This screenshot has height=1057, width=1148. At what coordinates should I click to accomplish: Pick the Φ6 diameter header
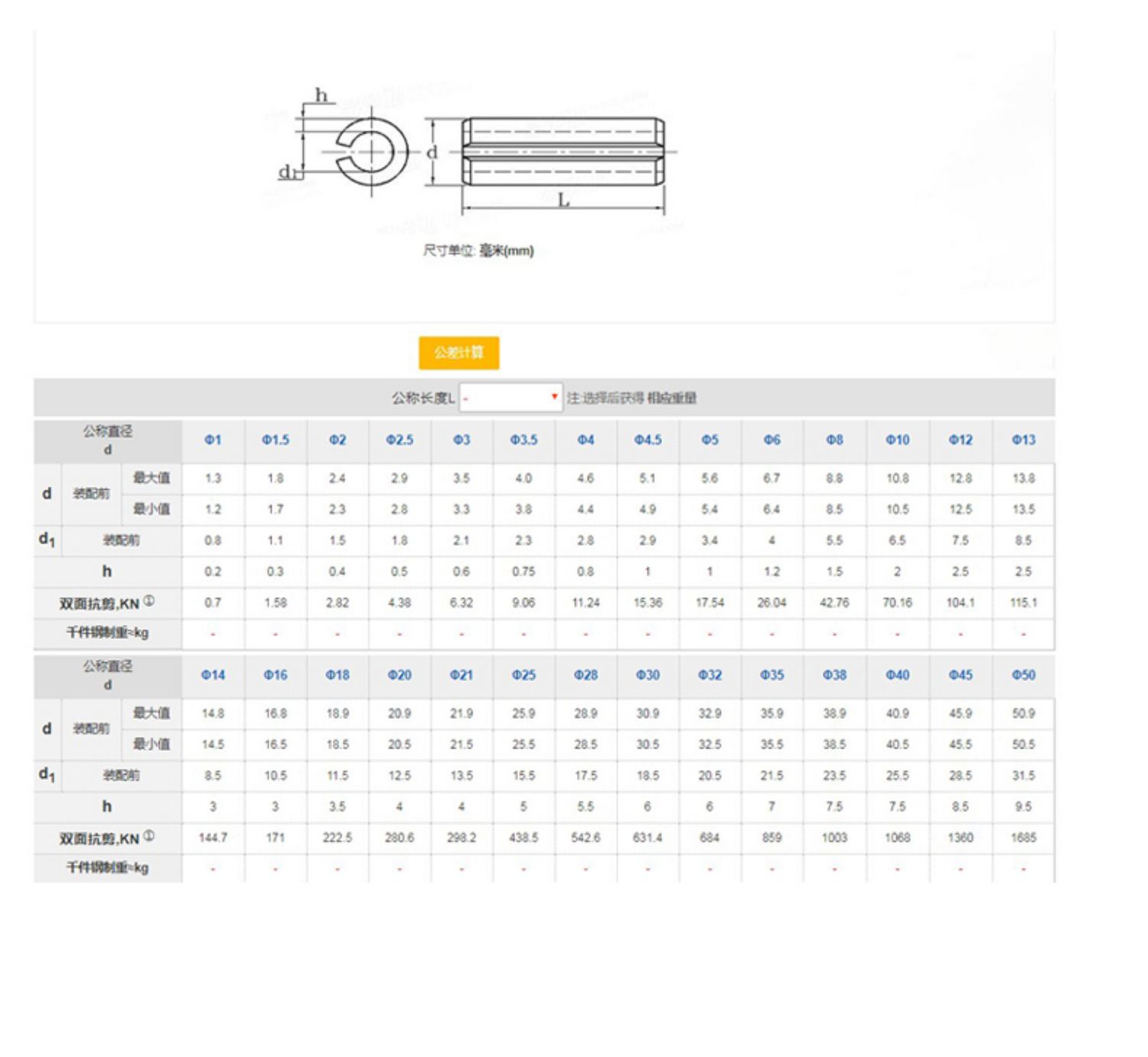coord(772,440)
